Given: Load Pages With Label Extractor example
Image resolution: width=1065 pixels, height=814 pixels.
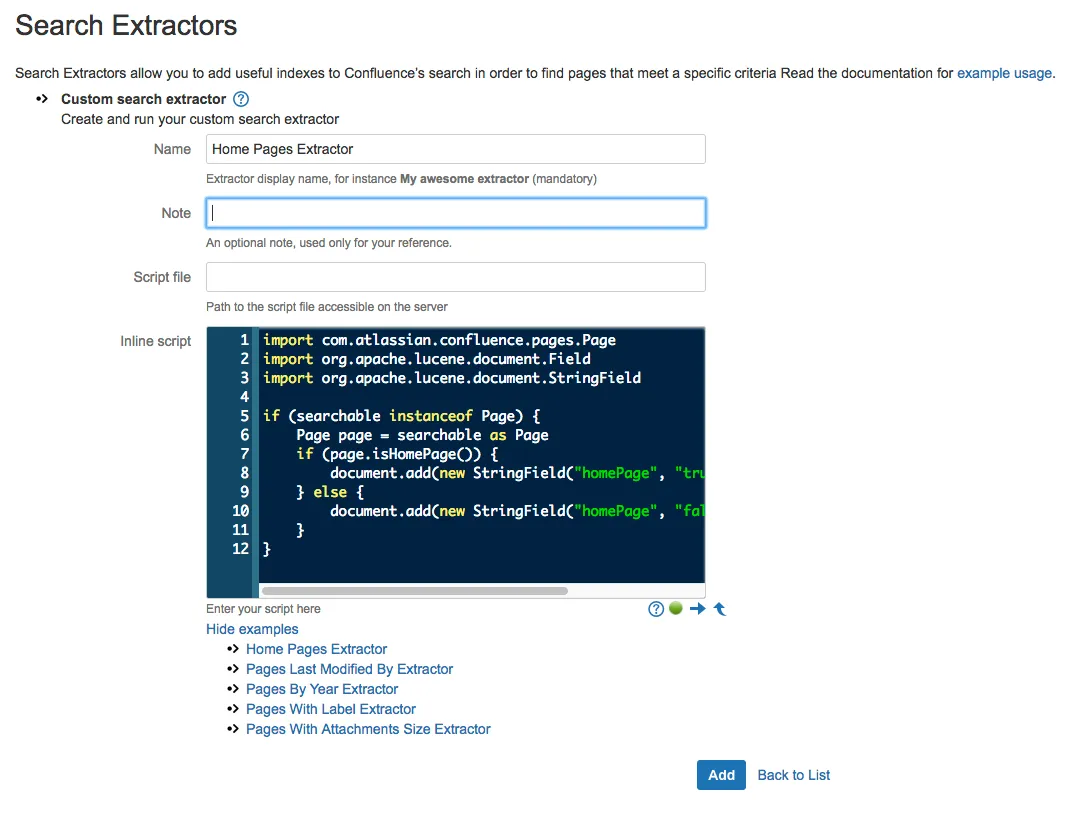Looking at the screenshot, I should pyautogui.click(x=331, y=709).
